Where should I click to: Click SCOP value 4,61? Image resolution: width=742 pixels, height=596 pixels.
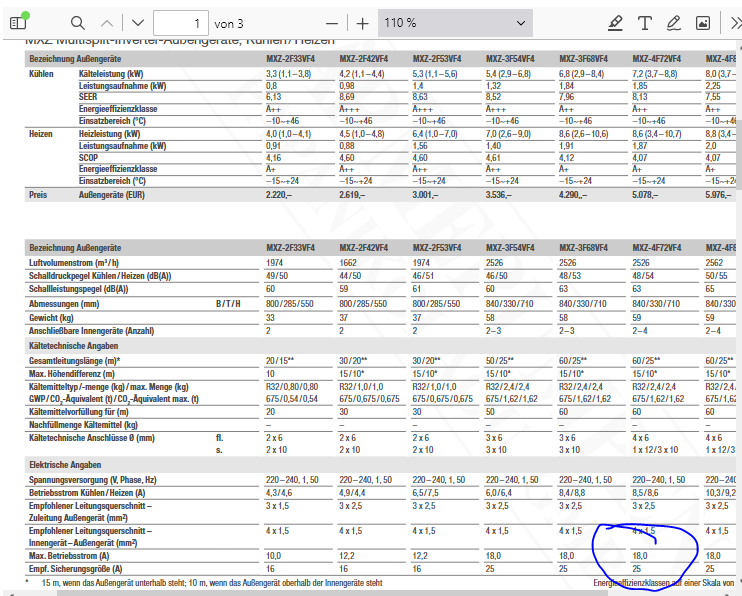click(x=494, y=158)
